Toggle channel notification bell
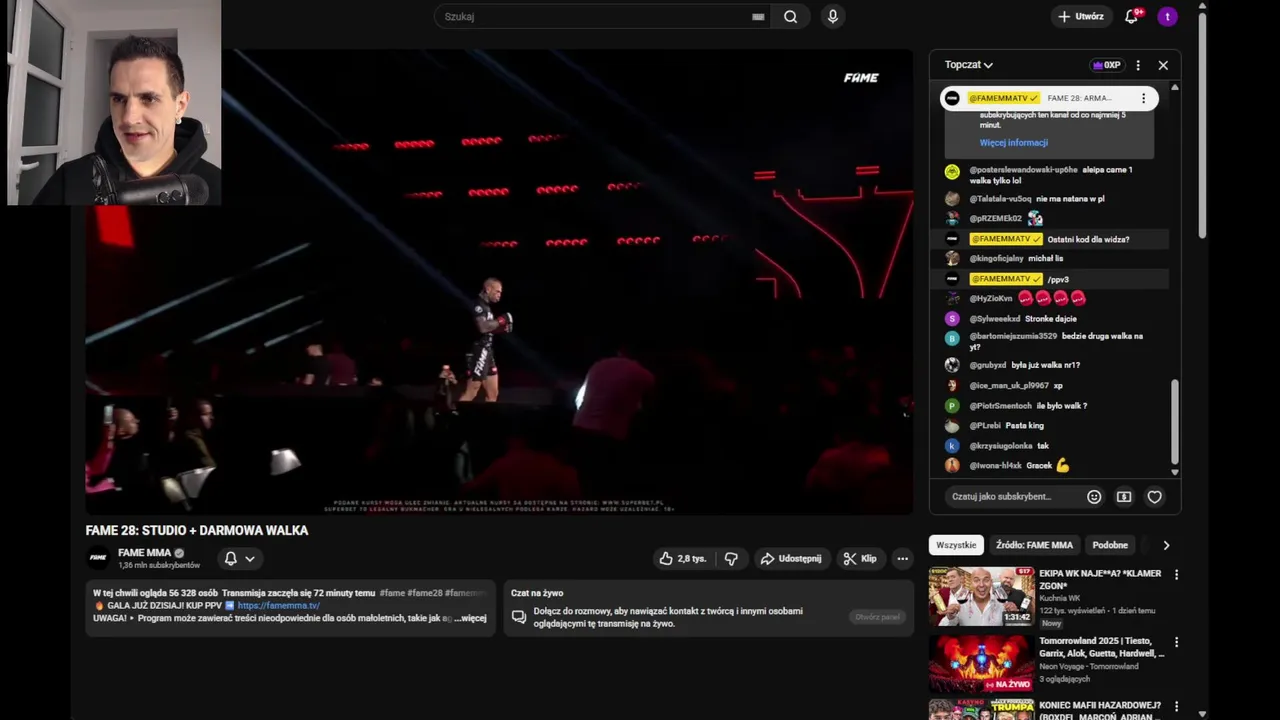1280x720 pixels. 231,559
